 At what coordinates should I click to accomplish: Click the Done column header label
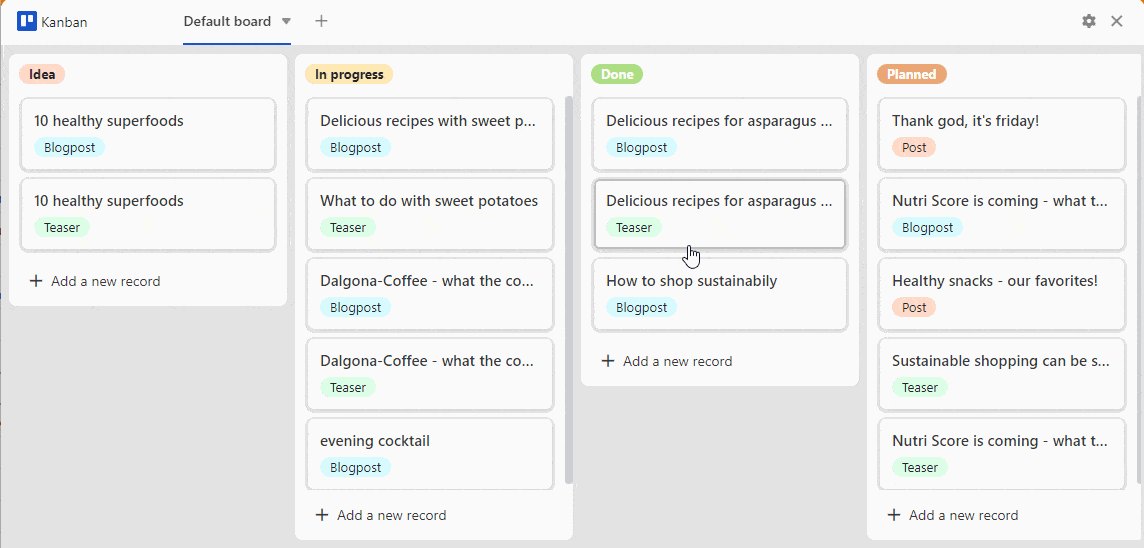point(617,74)
